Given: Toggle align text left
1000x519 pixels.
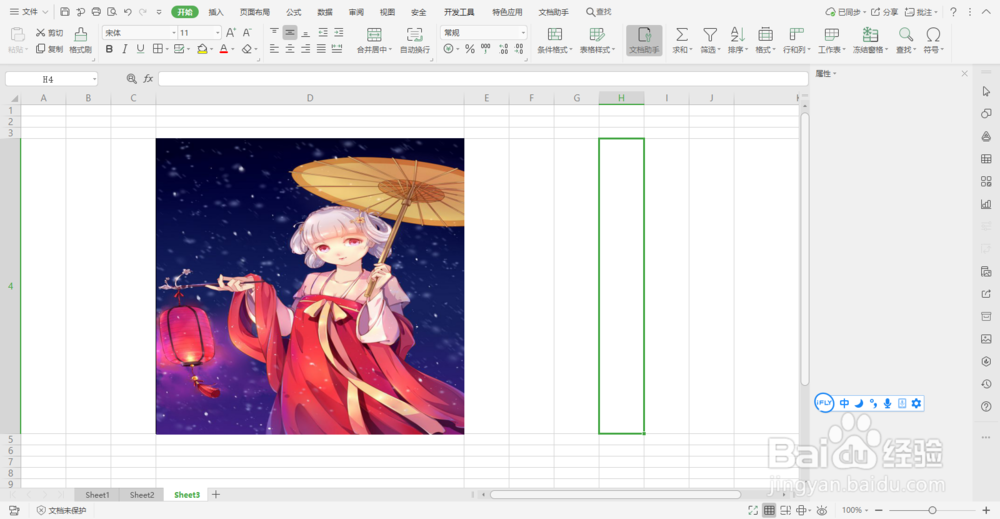Looking at the screenshot, I should [274, 49].
